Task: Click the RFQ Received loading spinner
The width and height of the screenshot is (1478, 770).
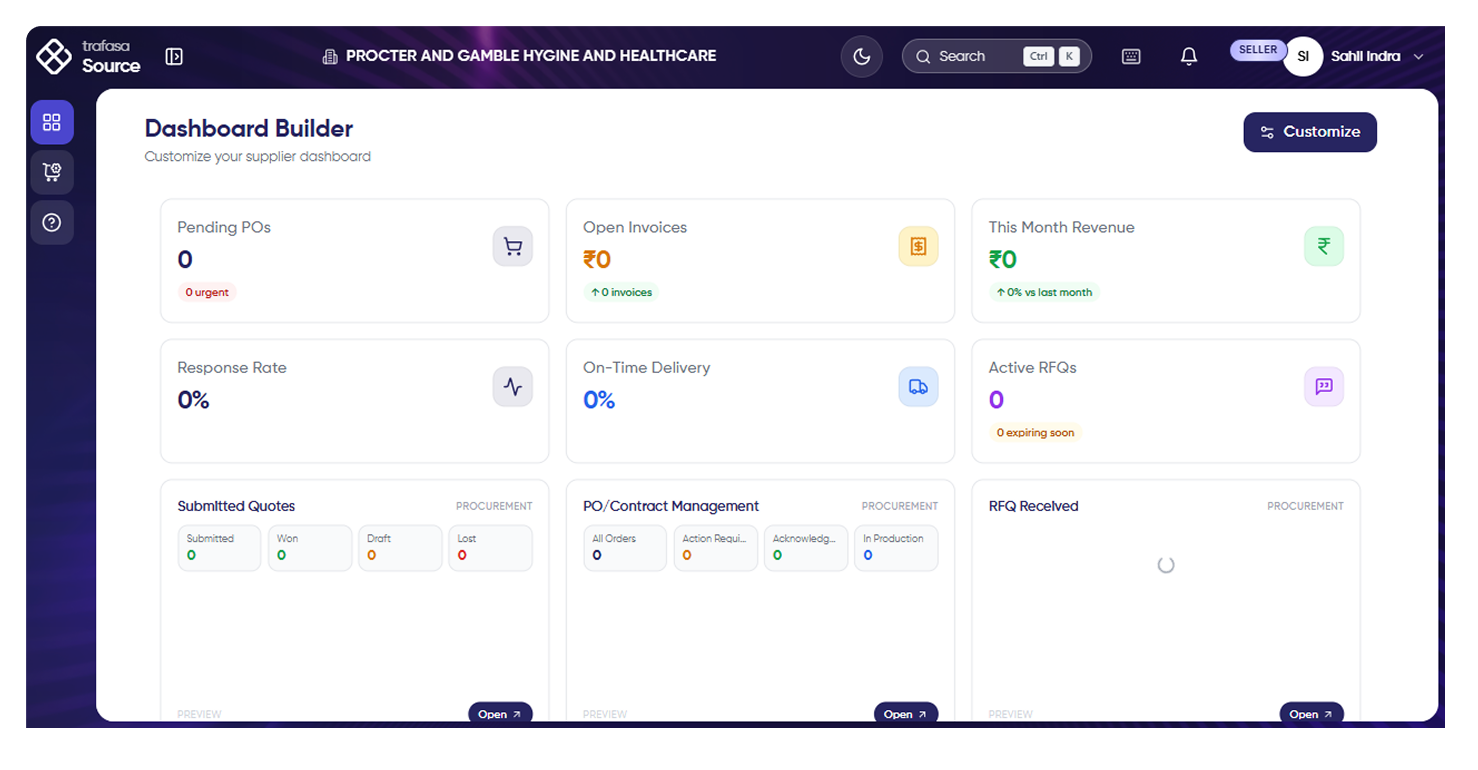Action: 1166,565
